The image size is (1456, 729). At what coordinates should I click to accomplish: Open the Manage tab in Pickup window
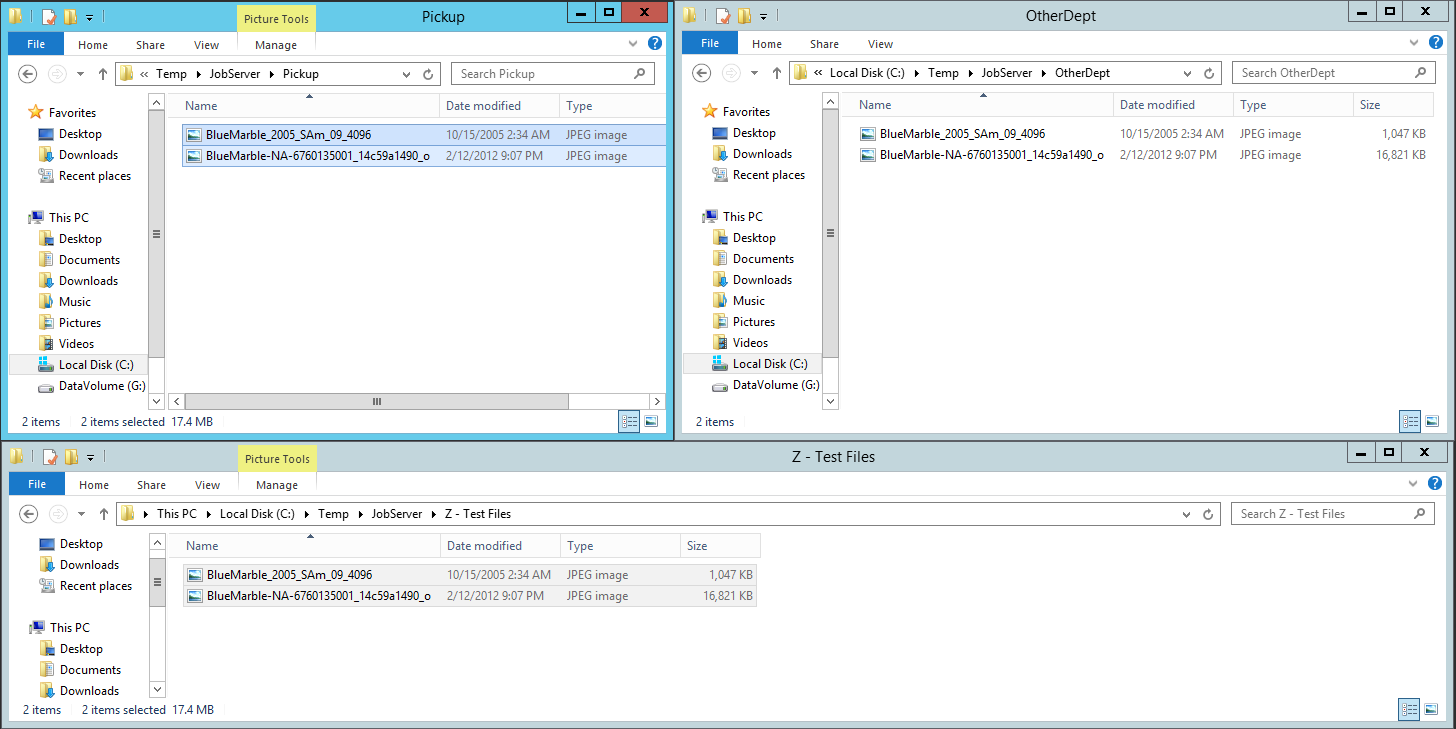coord(276,45)
